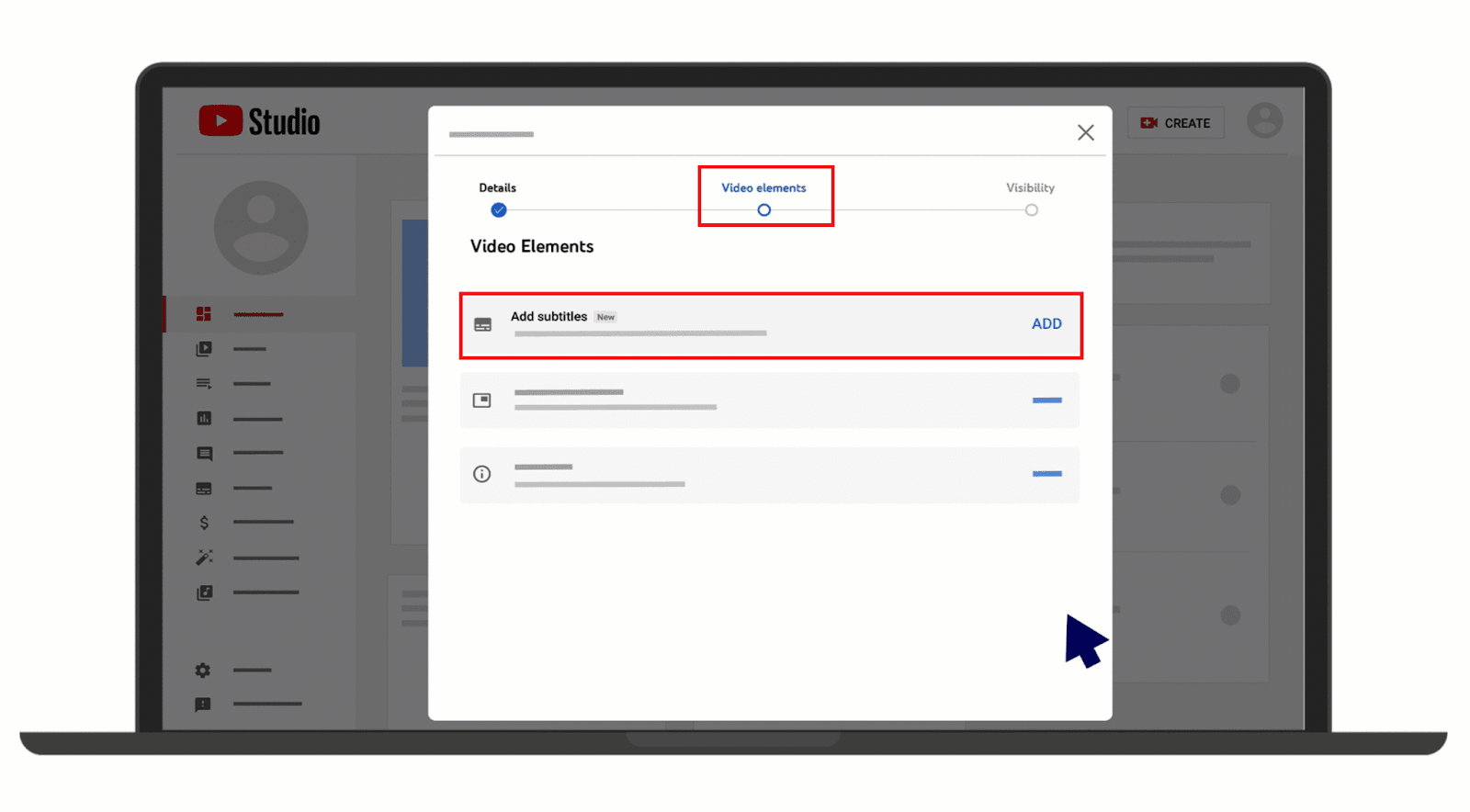Click the 'Video Elements' heading
Image resolution: width=1470 pixels, height=812 pixels.
coord(532,246)
